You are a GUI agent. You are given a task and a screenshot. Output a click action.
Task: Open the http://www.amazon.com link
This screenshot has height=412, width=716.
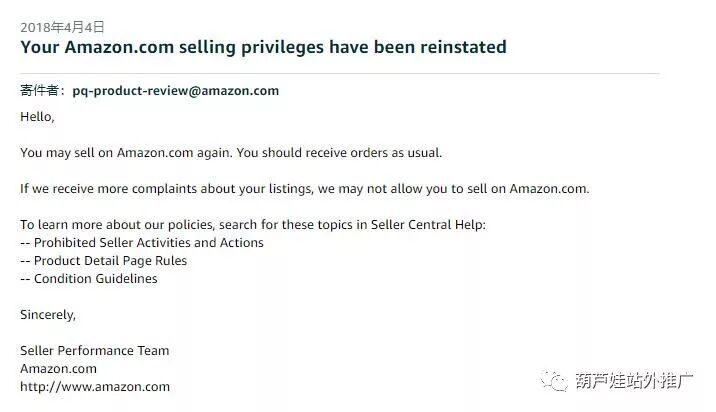coord(95,386)
